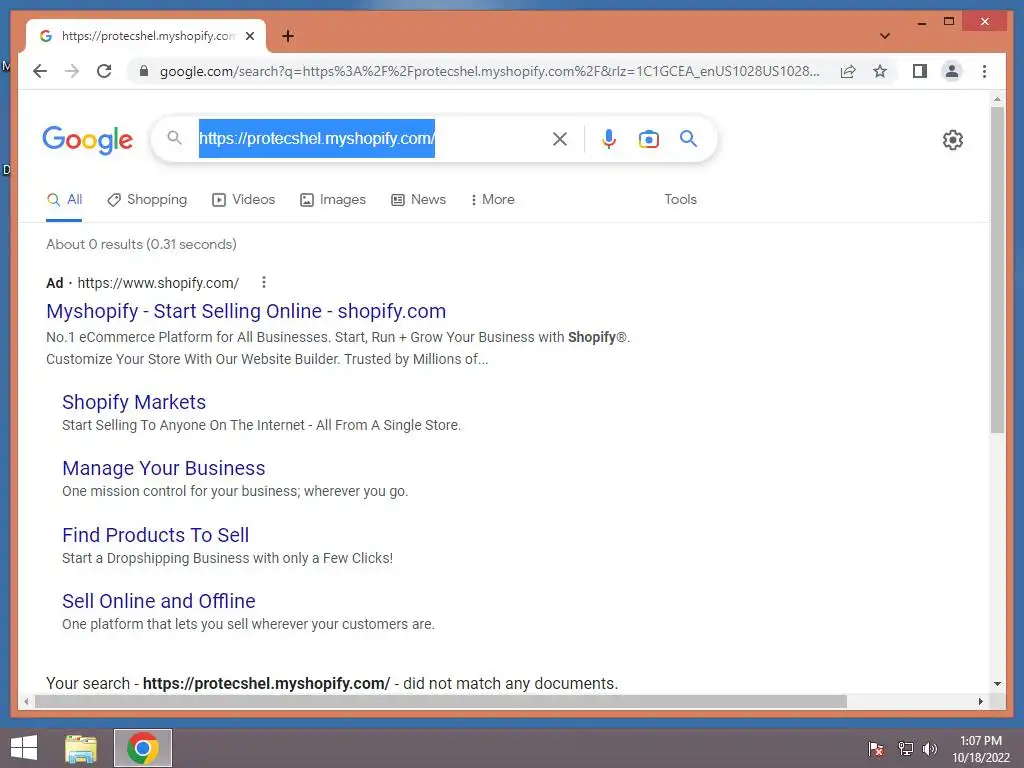
Task: Open Chrome's three-dot menu
Action: click(984, 71)
